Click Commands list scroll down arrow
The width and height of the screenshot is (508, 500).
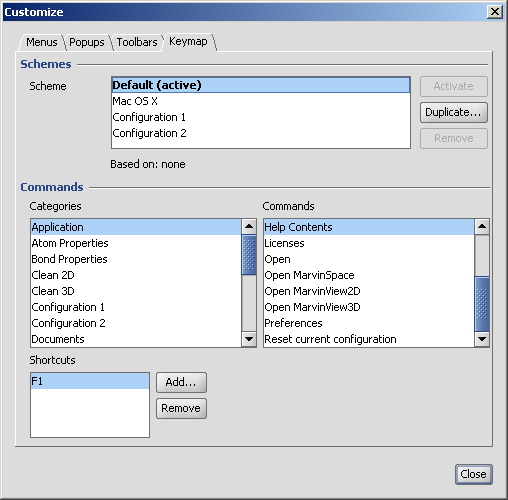tap(482, 339)
